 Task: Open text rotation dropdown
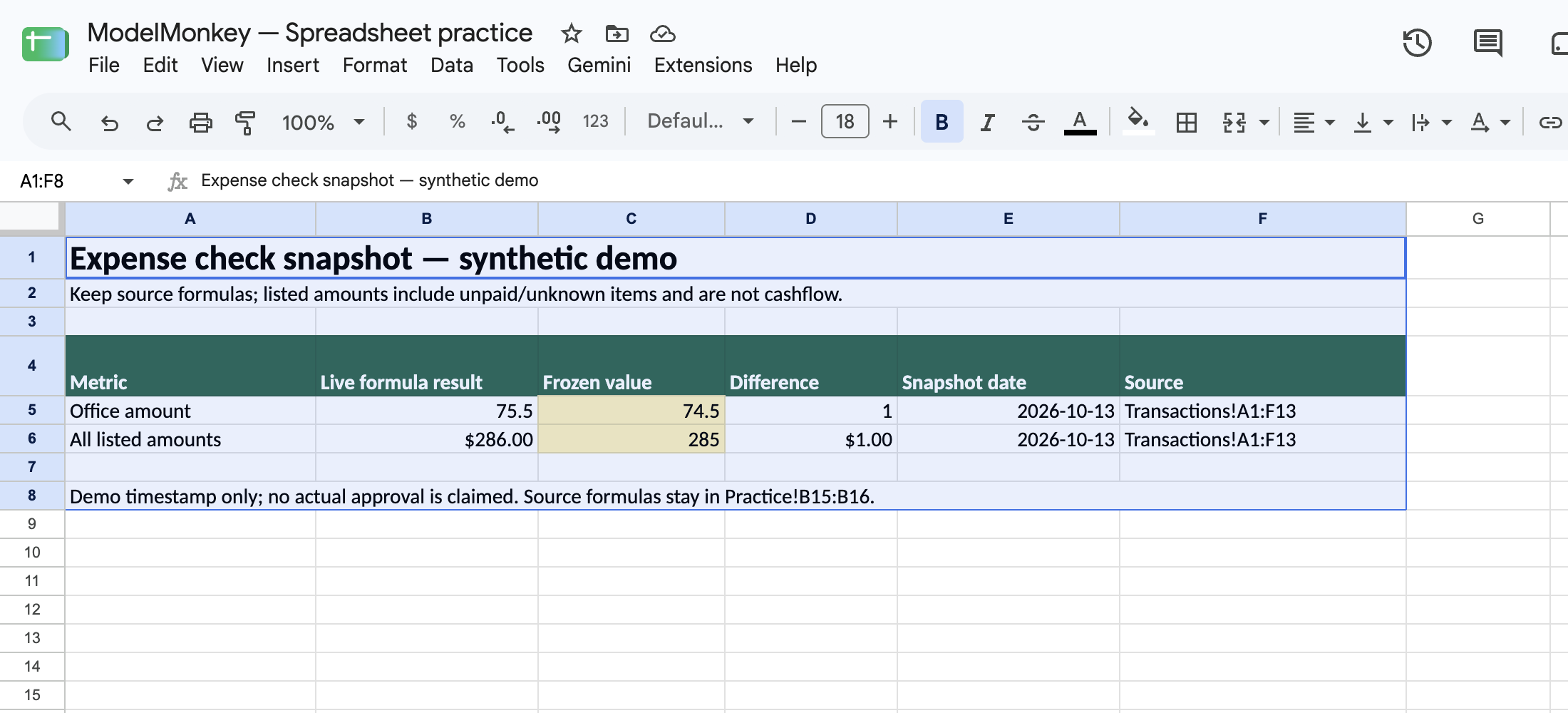(x=1490, y=123)
